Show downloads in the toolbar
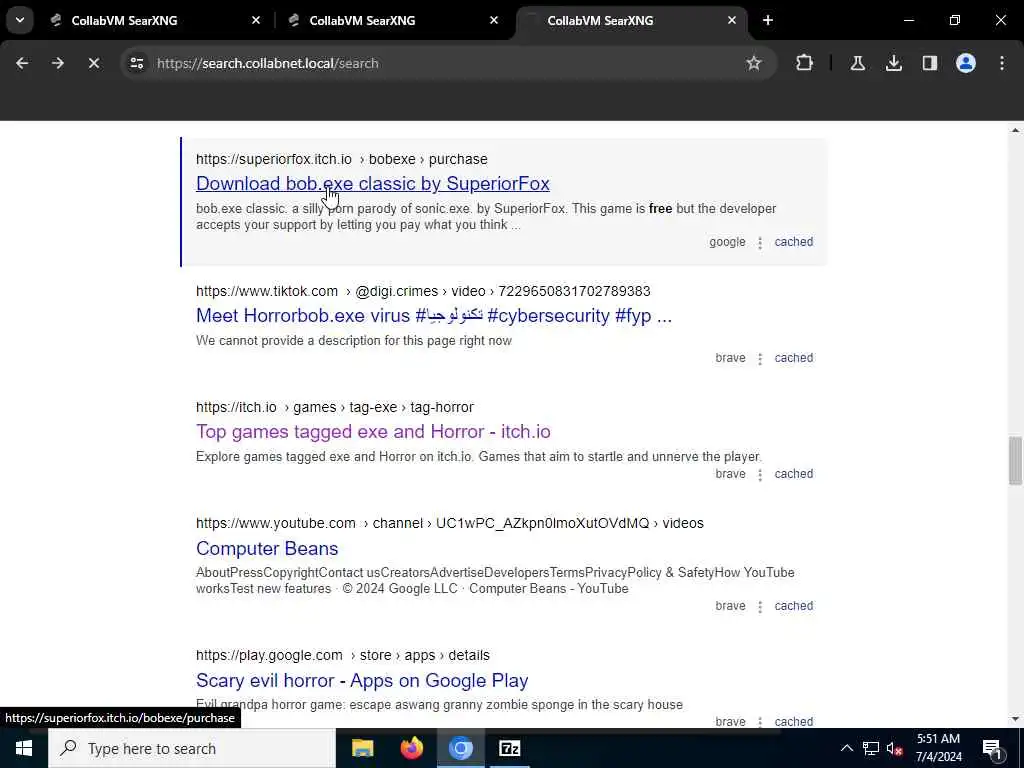The image size is (1024, 768). tap(893, 63)
